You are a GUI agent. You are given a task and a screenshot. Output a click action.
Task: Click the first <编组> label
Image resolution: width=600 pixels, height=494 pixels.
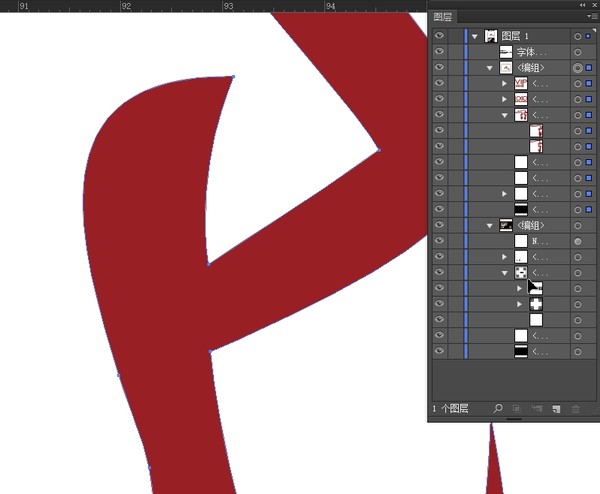tap(531, 68)
